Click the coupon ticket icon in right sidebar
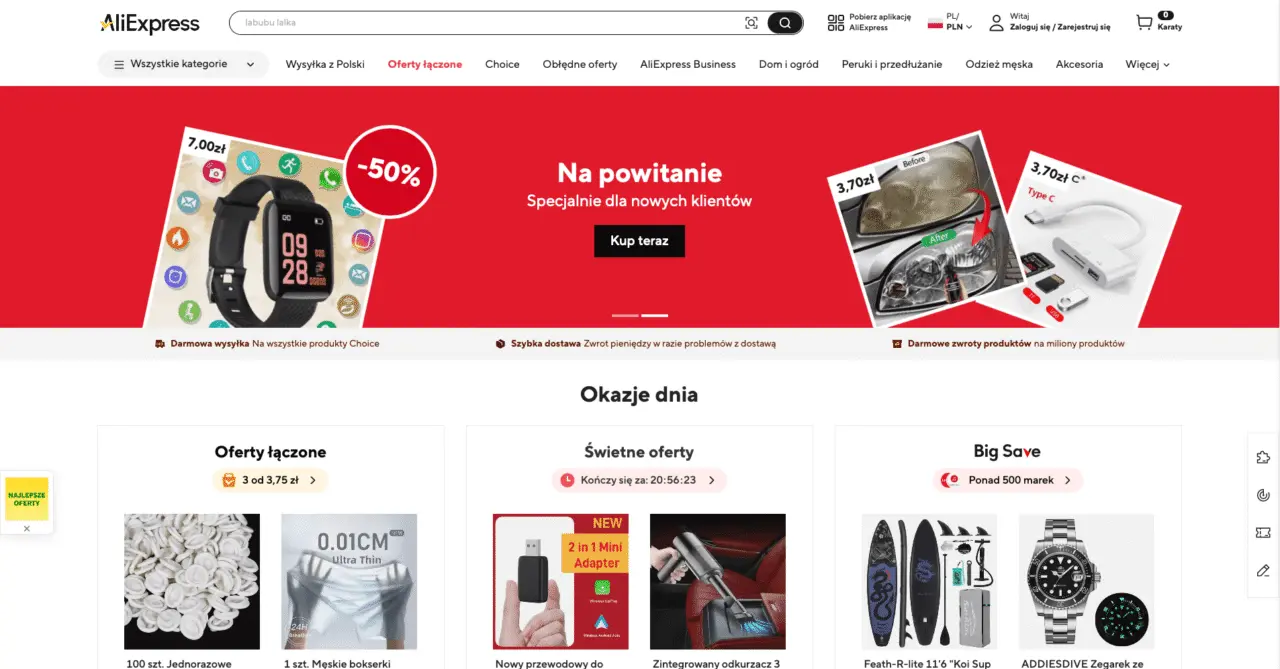1280x669 pixels. pos(1263,533)
